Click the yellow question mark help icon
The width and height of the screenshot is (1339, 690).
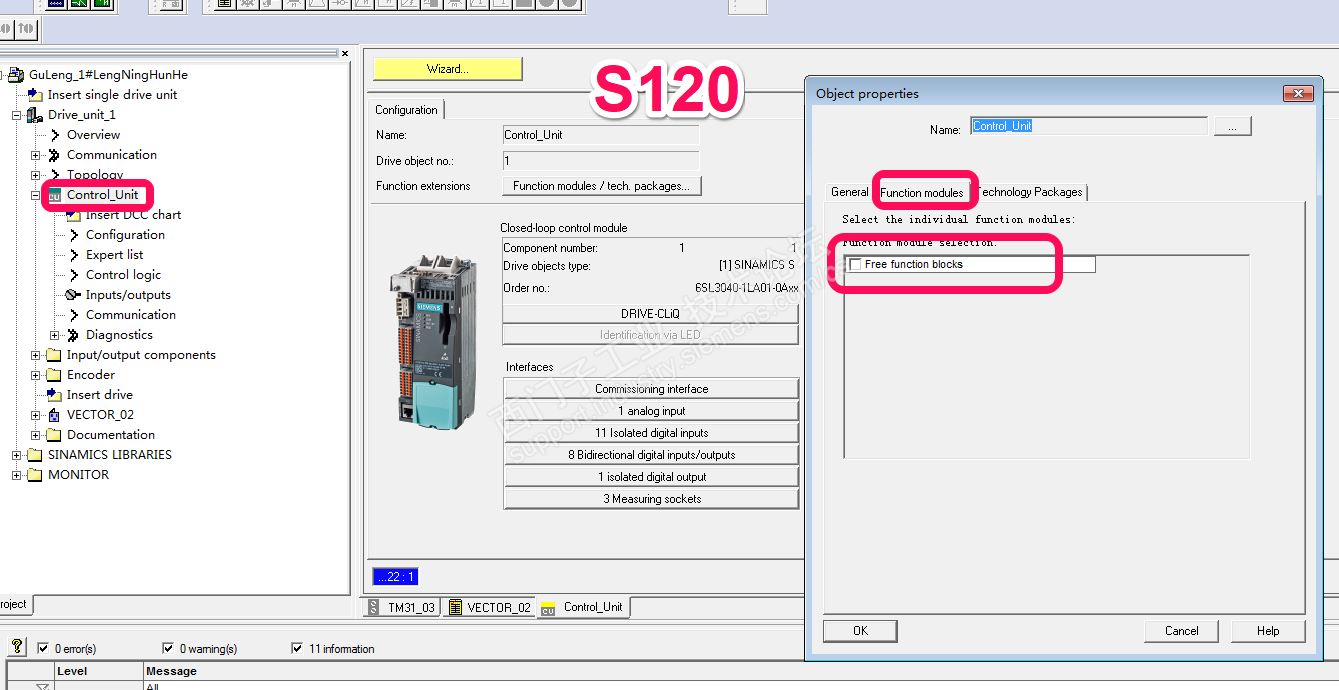click(x=17, y=647)
